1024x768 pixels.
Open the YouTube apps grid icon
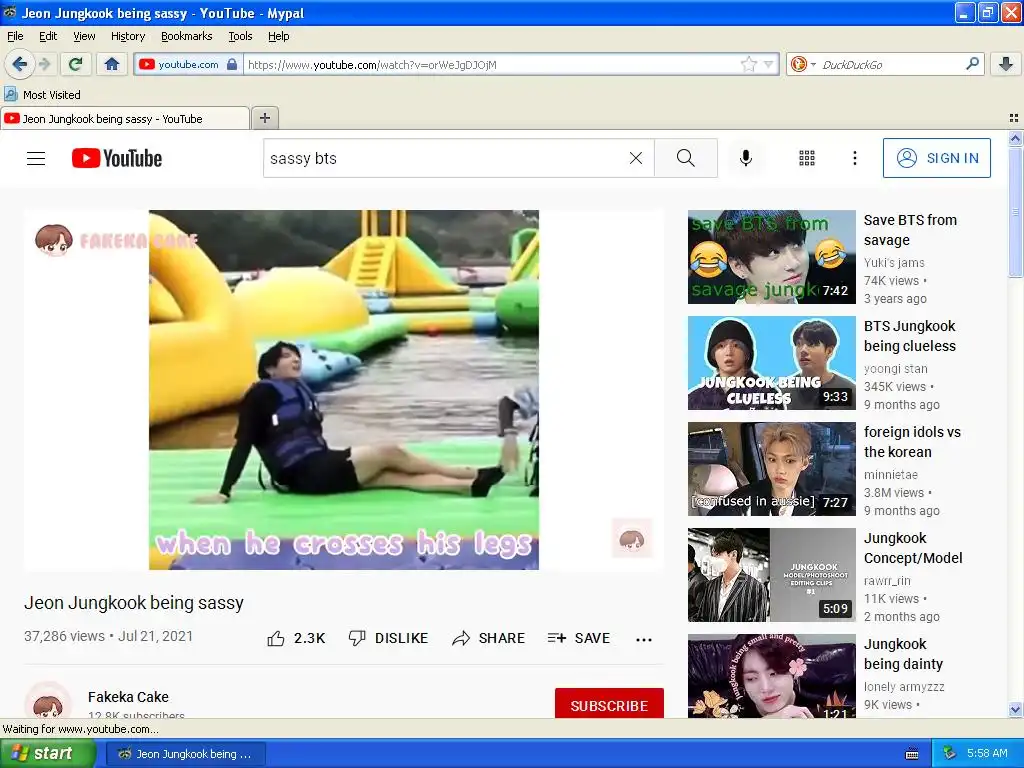click(x=807, y=158)
